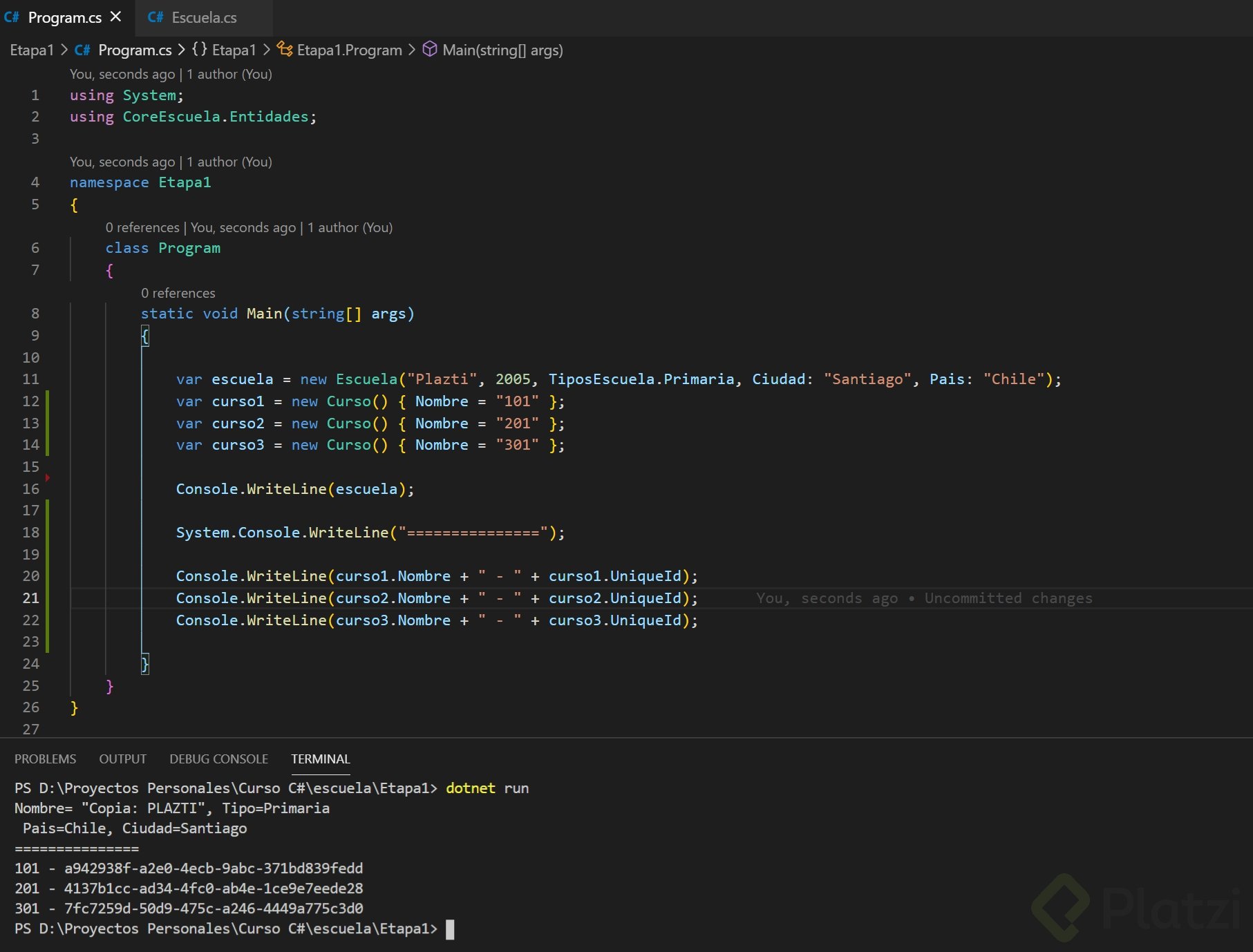Click the System namespace on line 1
1253x952 pixels.
(x=149, y=95)
